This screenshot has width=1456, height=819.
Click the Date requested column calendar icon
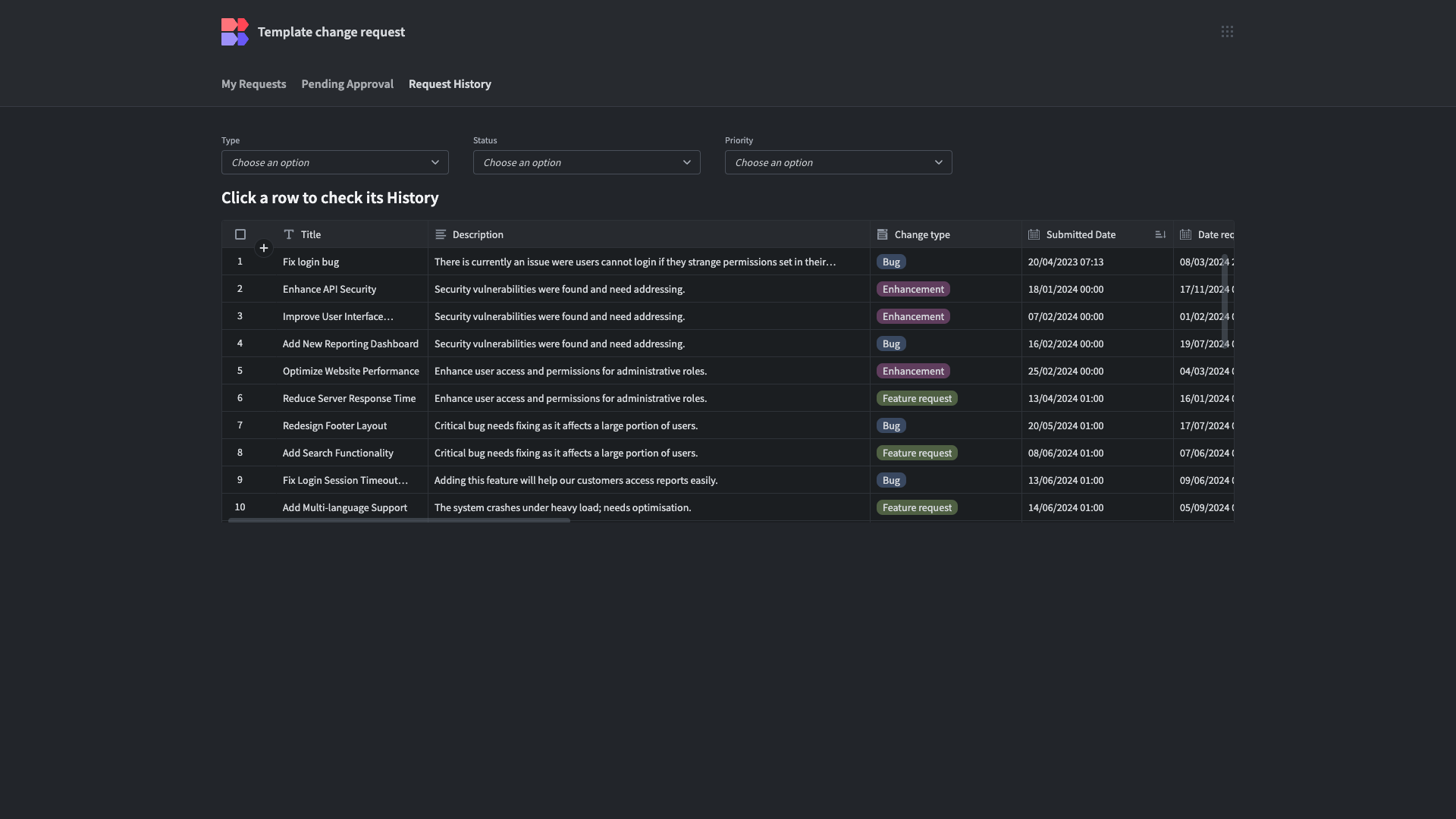coord(1186,234)
